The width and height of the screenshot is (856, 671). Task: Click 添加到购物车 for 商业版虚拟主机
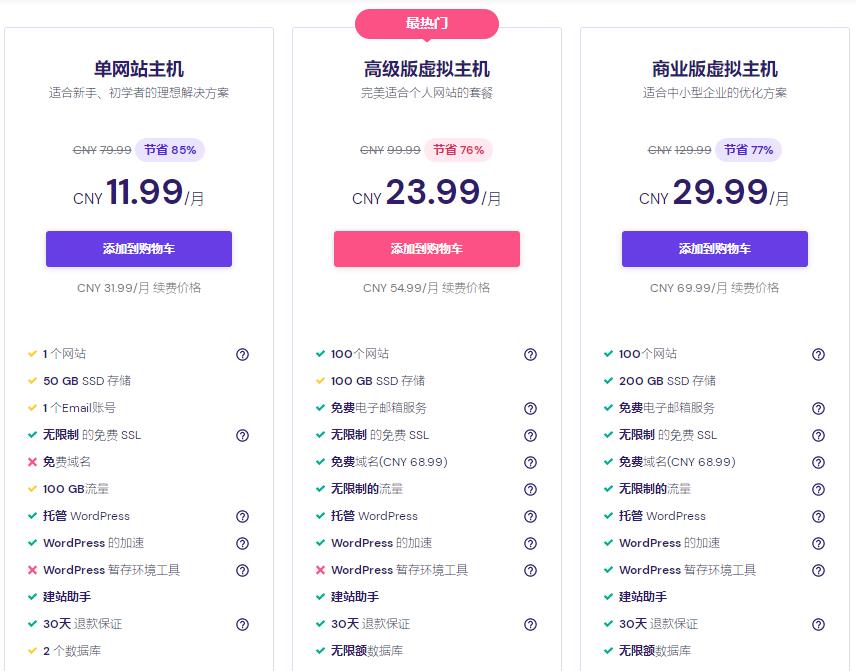pyautogui.click(x=713, y=248)
